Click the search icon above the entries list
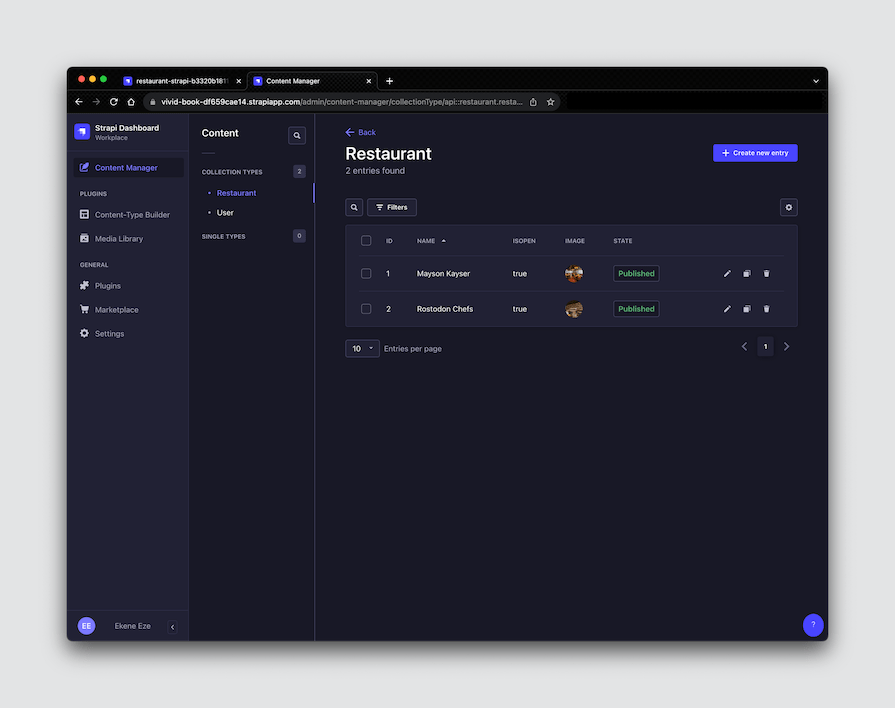Screen dimensions: 895x708 pos(354,207)
